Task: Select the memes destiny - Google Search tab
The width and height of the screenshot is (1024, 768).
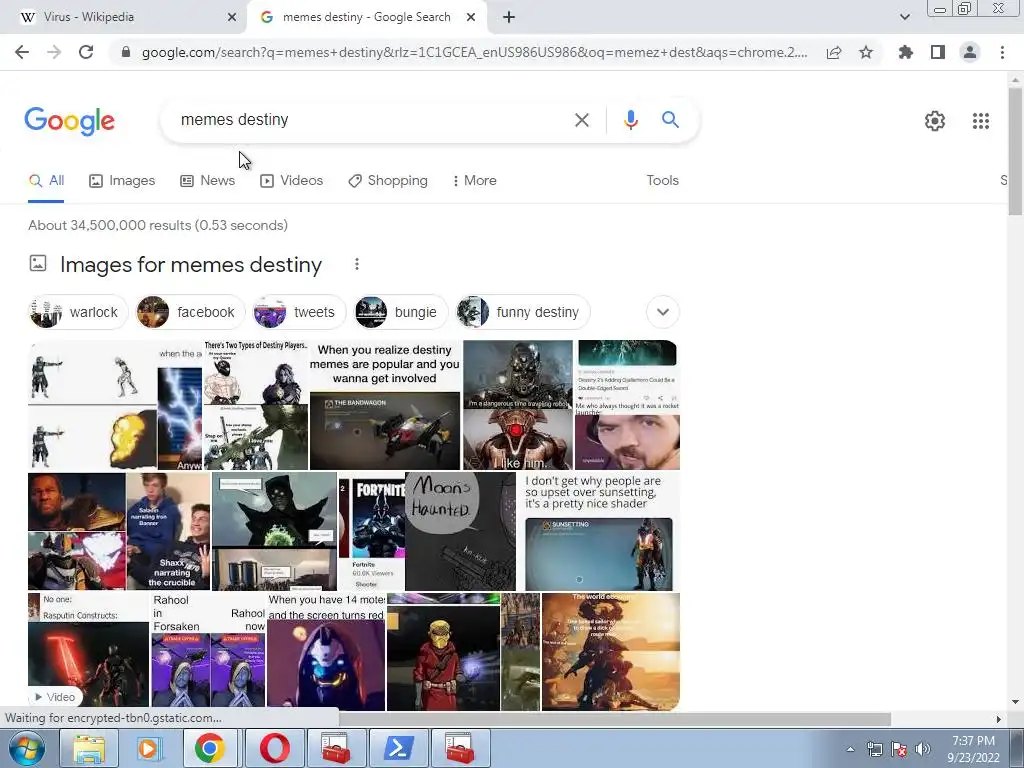Action: pyautogui.click(x=366, y=17)
